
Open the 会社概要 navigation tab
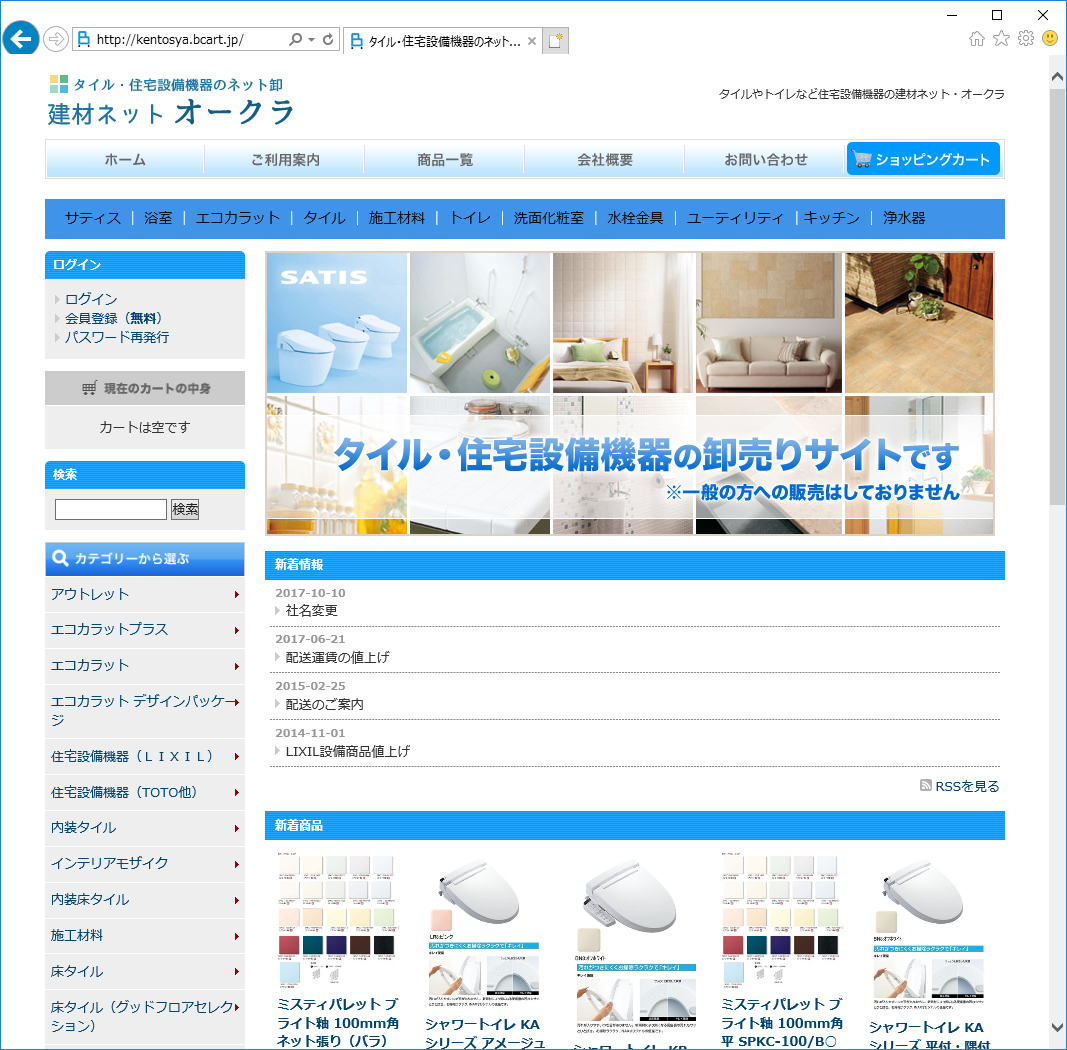605,160
